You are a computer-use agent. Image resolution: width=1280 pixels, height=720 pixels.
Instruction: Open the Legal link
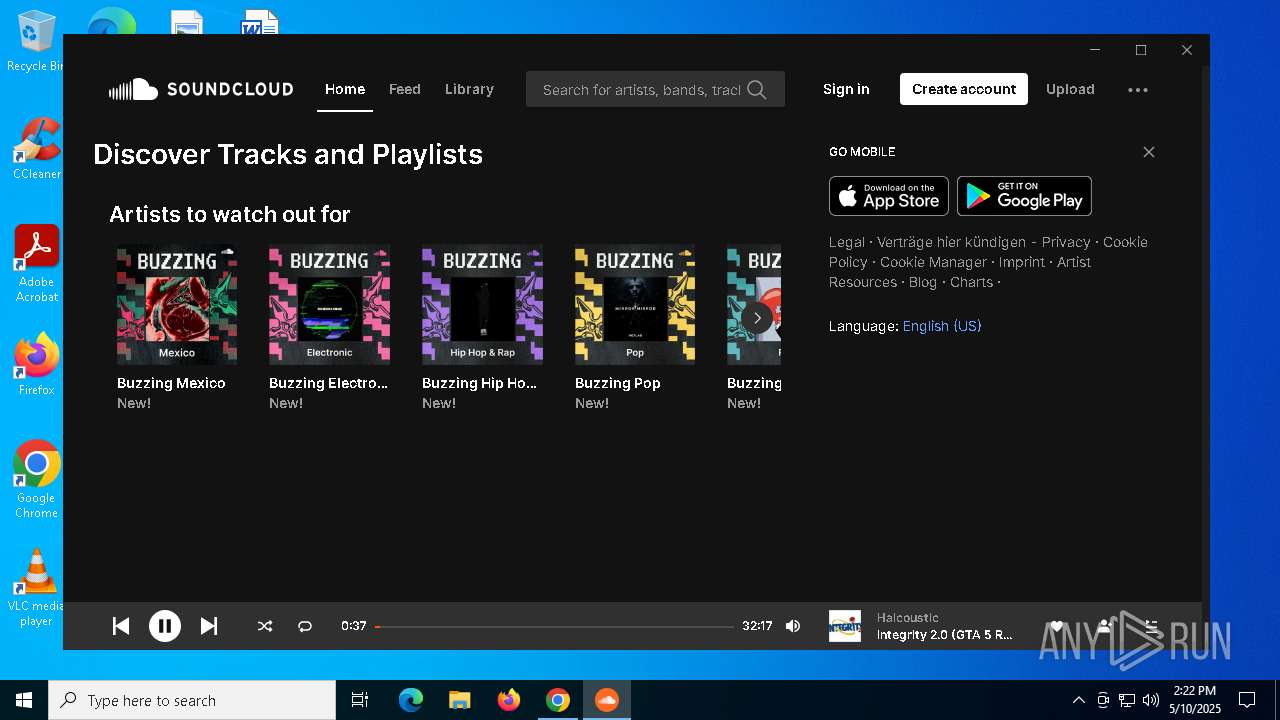(x=847, y=242)
